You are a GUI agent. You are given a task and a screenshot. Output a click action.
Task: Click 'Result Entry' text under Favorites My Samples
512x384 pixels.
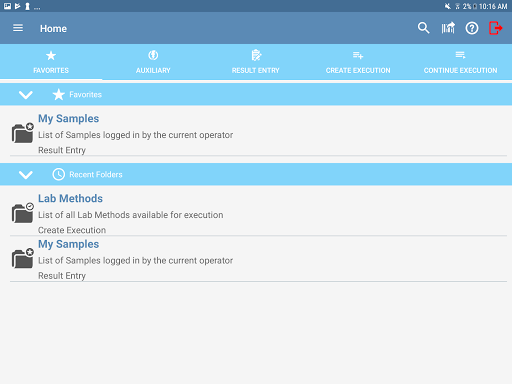click(x=62, y=150)
